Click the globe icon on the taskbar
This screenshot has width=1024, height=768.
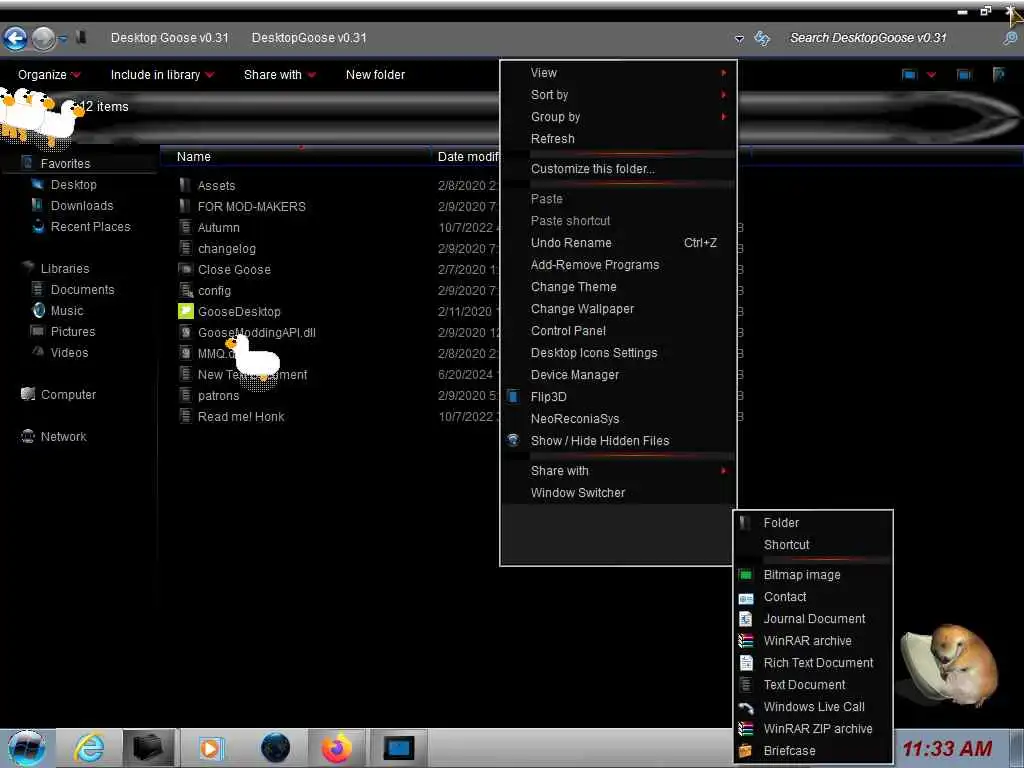point(275,748)
